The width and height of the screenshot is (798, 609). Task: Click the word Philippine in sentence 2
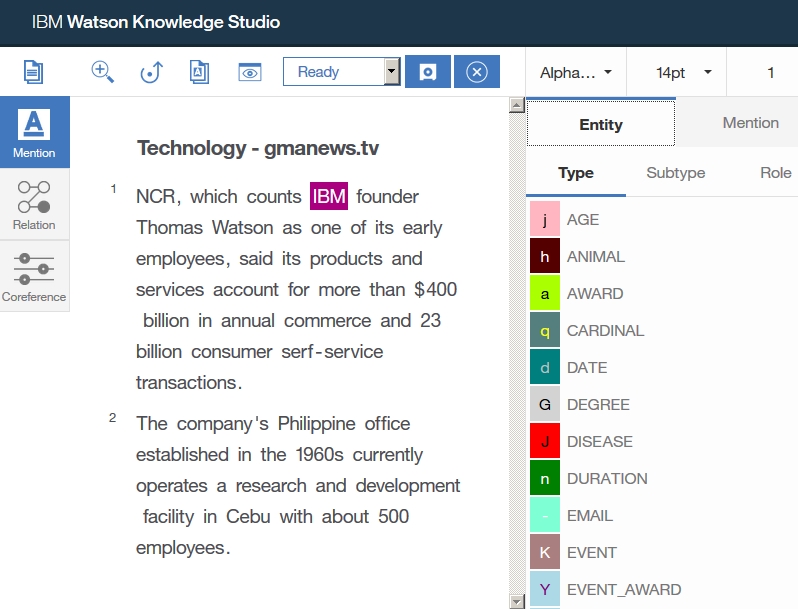(x=316, y=424)
